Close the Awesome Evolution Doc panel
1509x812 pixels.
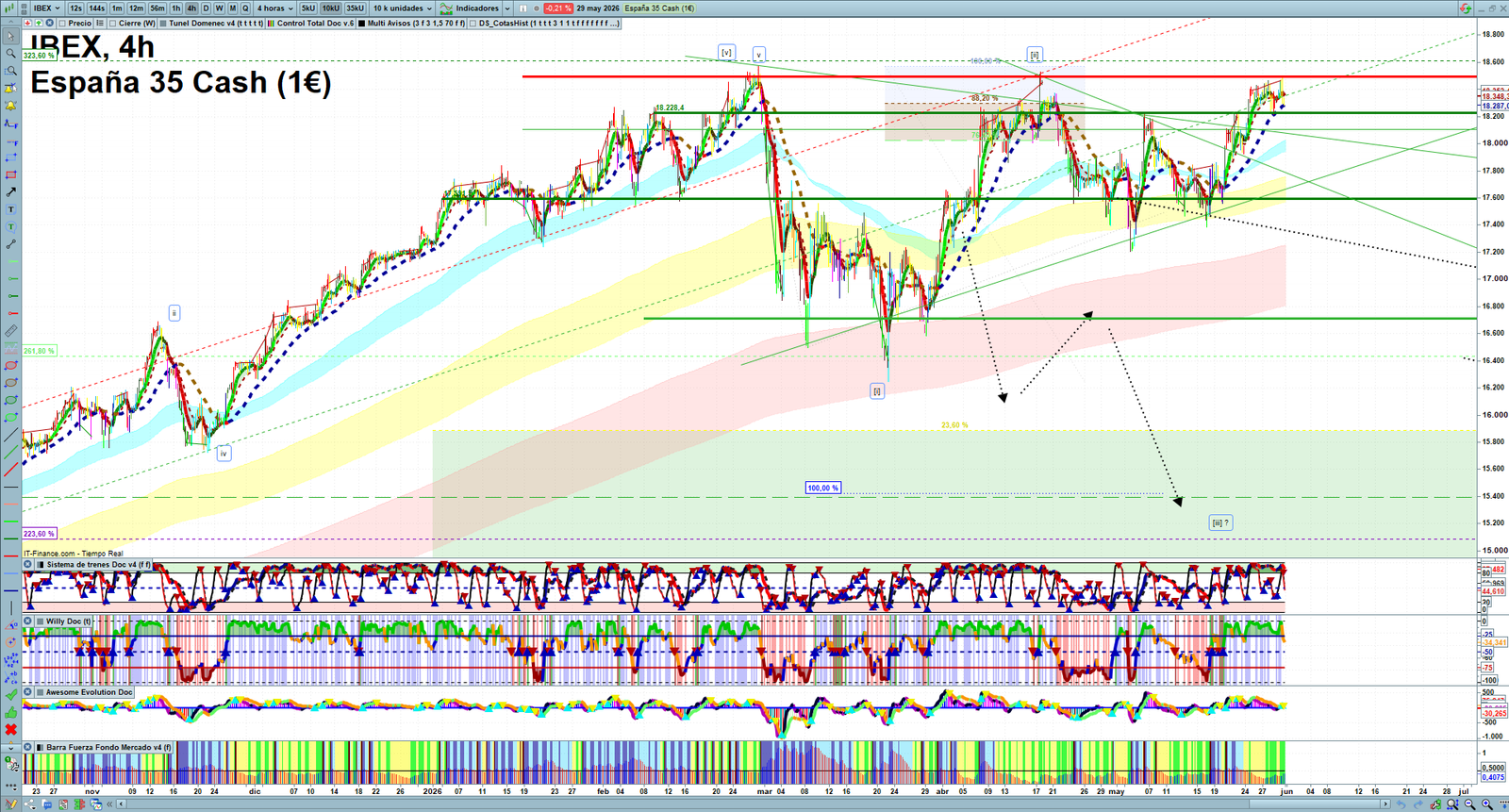(28, 691)
